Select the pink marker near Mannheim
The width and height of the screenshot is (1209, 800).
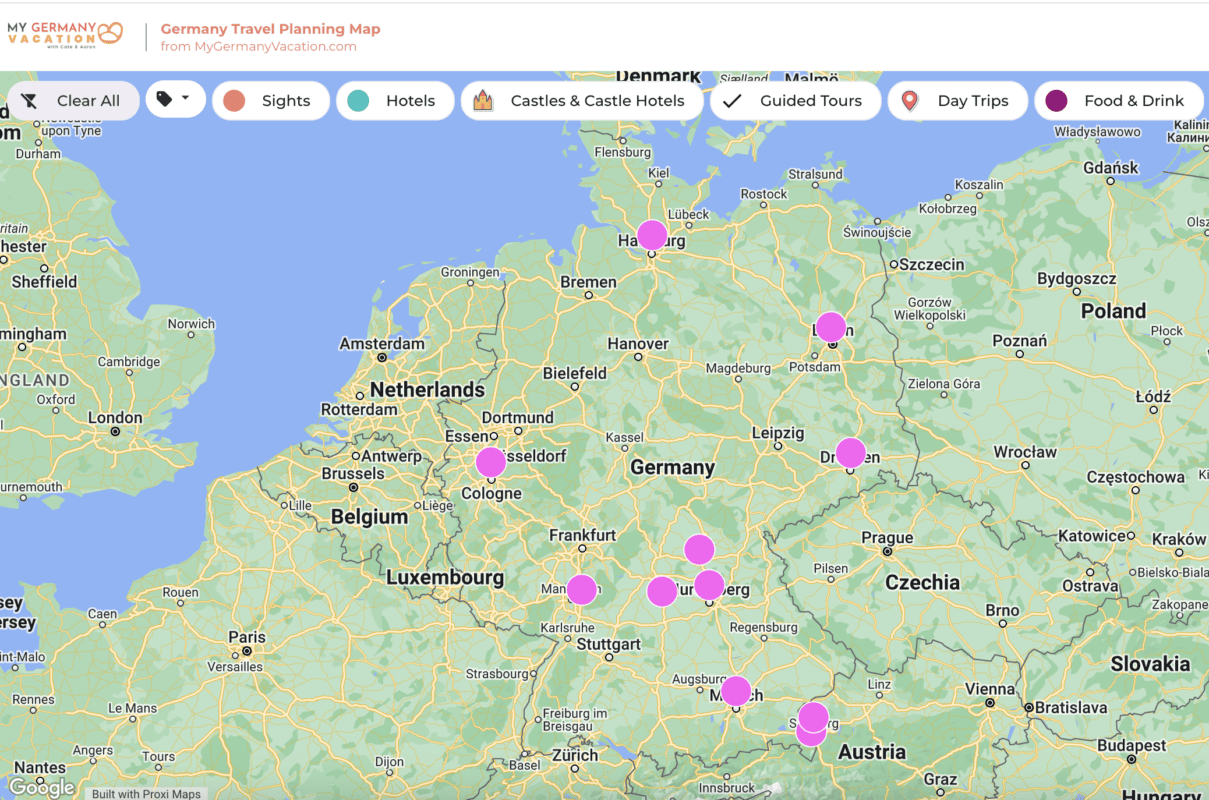582,590
